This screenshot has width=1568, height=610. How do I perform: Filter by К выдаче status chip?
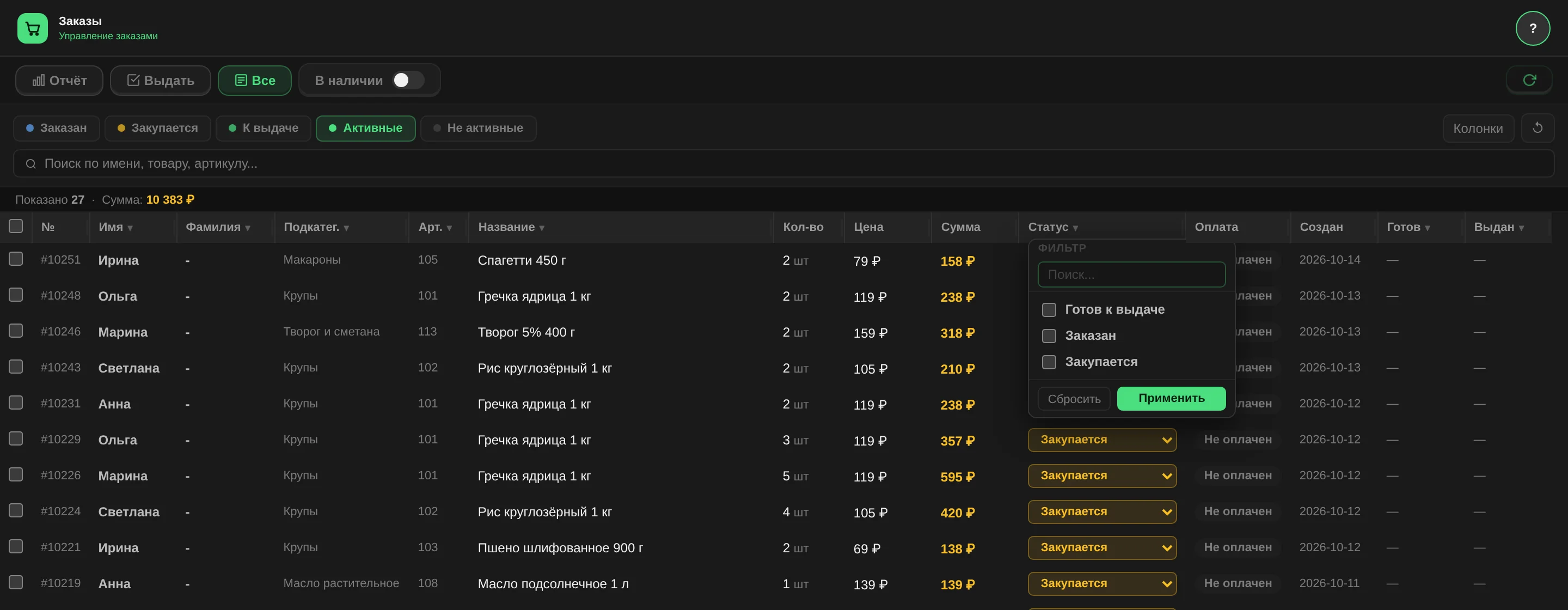pos(263,128)
